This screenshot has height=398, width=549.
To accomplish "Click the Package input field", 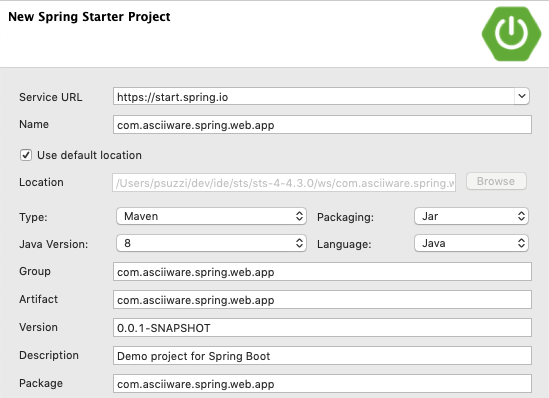I will point(322,384).
